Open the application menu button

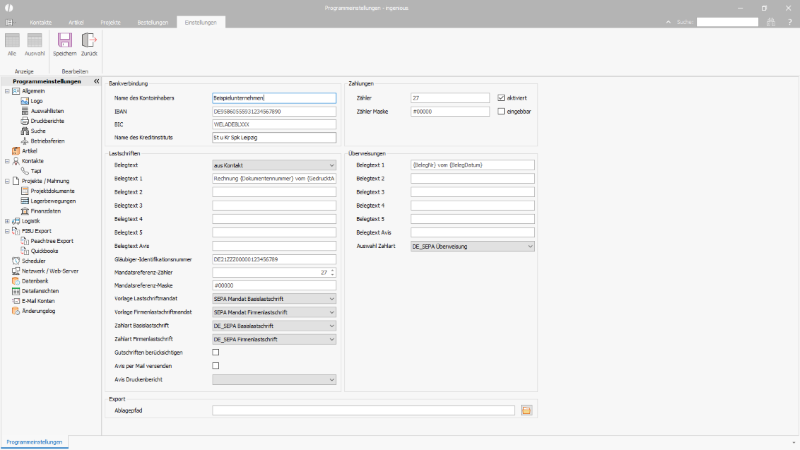click(x=9, y=22)
